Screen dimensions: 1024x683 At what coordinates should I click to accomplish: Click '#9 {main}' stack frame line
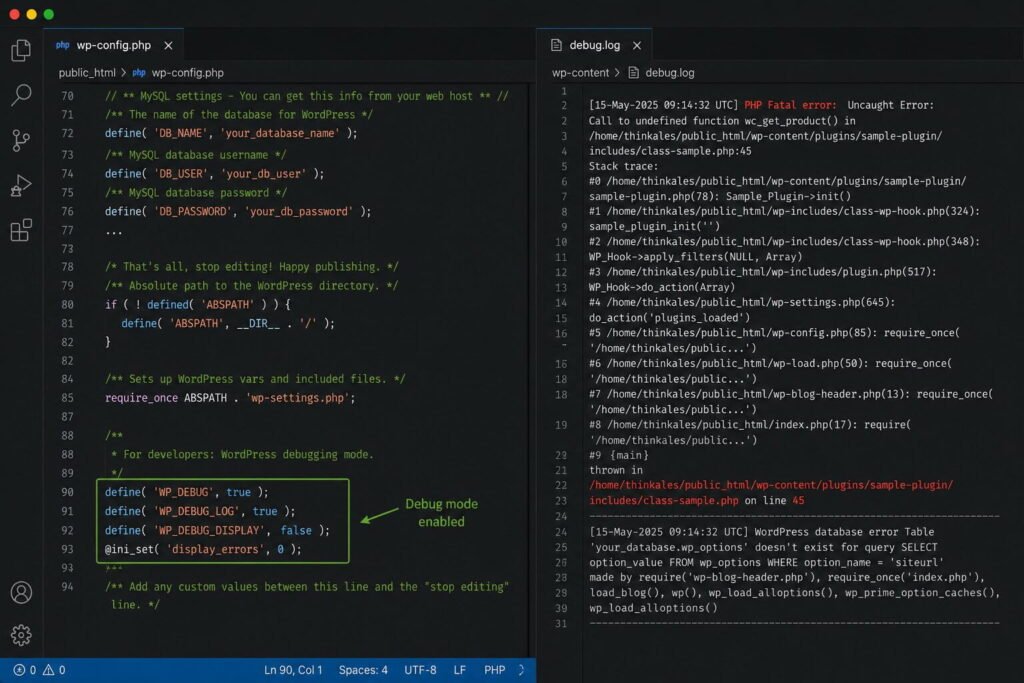tap(618, 455)
